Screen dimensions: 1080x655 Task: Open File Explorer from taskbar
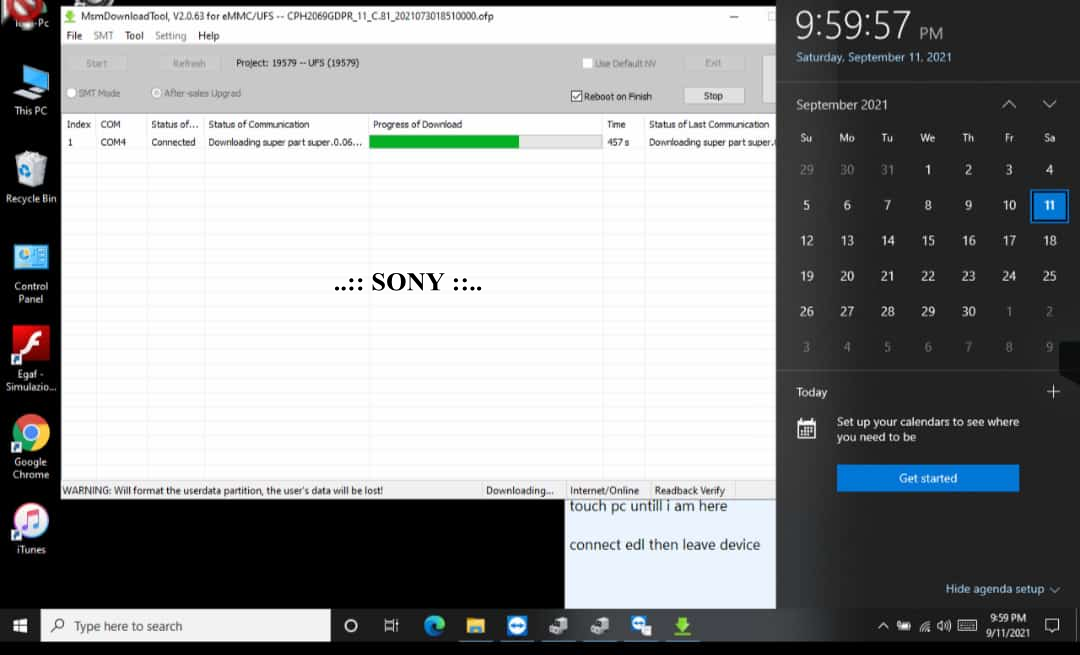[x=475, y=625]
